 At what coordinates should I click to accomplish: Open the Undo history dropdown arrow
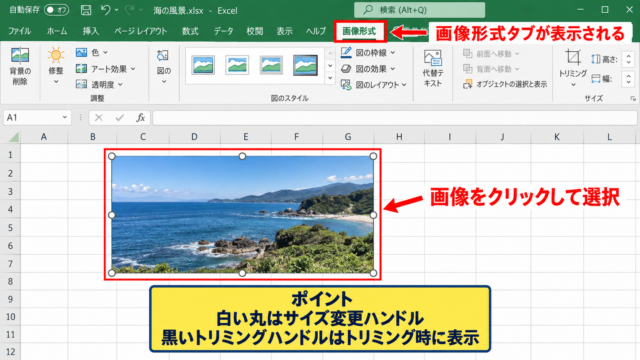(x=117, y=10)
